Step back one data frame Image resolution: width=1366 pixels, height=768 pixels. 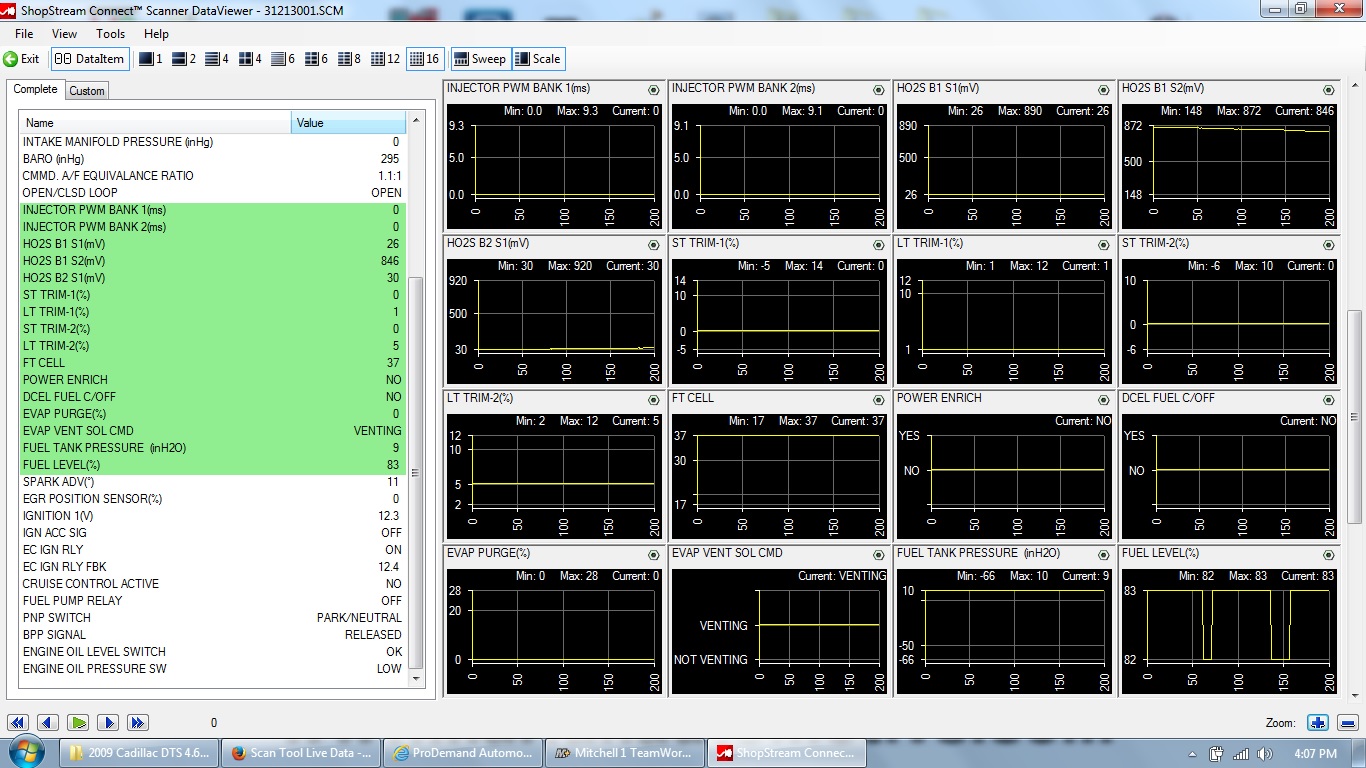pyautogui.click(x=47, y=722)
